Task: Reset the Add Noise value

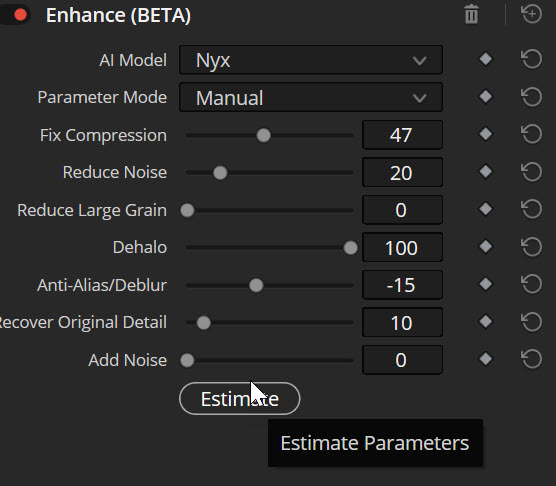Action: click(532, 359)
